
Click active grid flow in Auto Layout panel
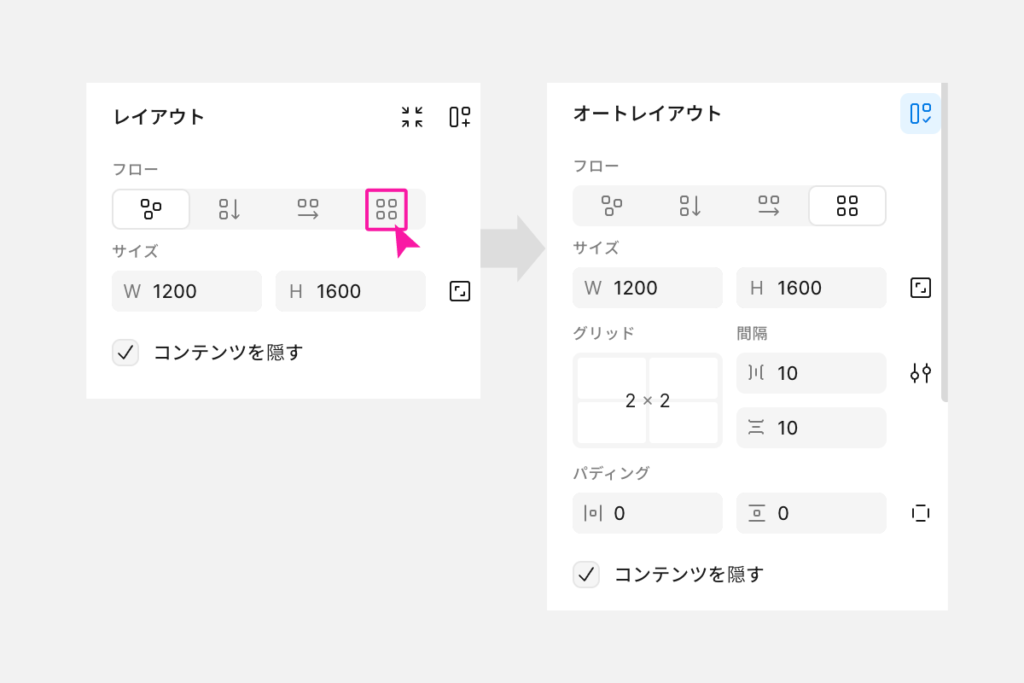[847, 206]
